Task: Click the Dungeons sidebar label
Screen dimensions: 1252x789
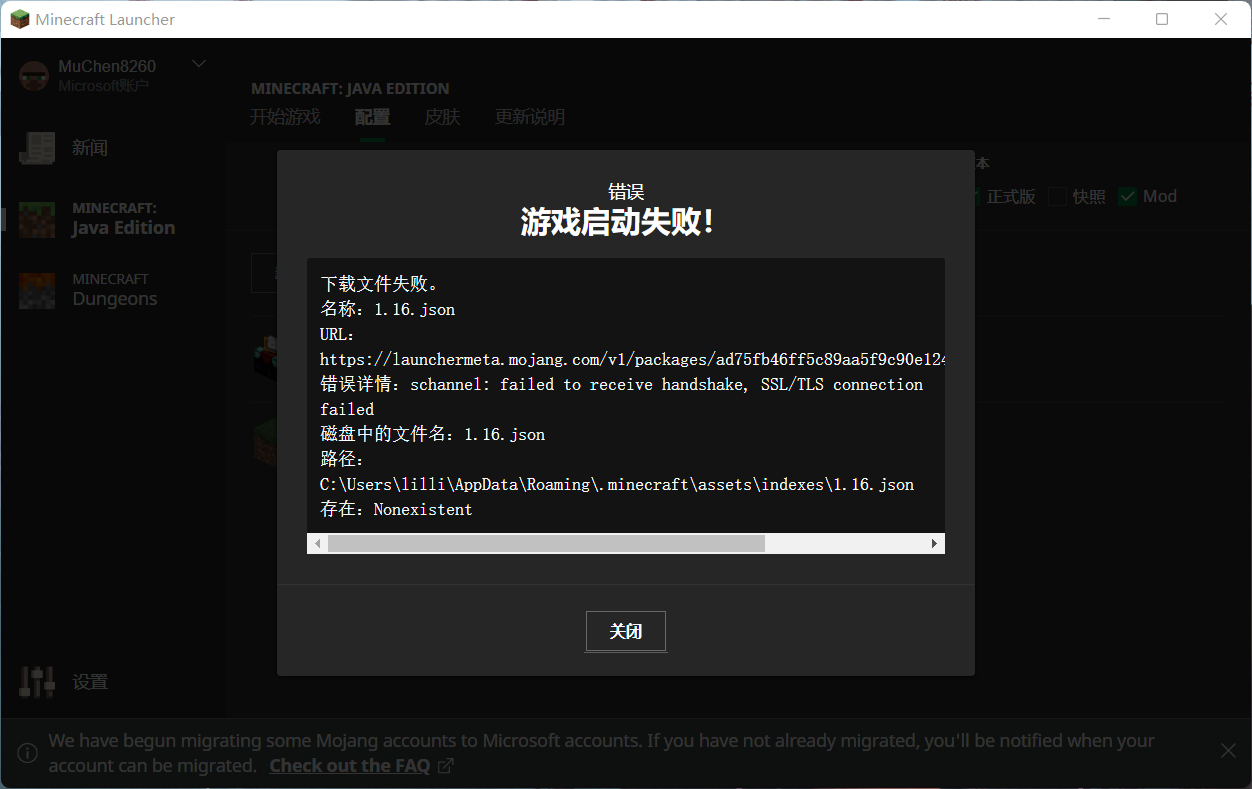Action: tap(115, 299)
